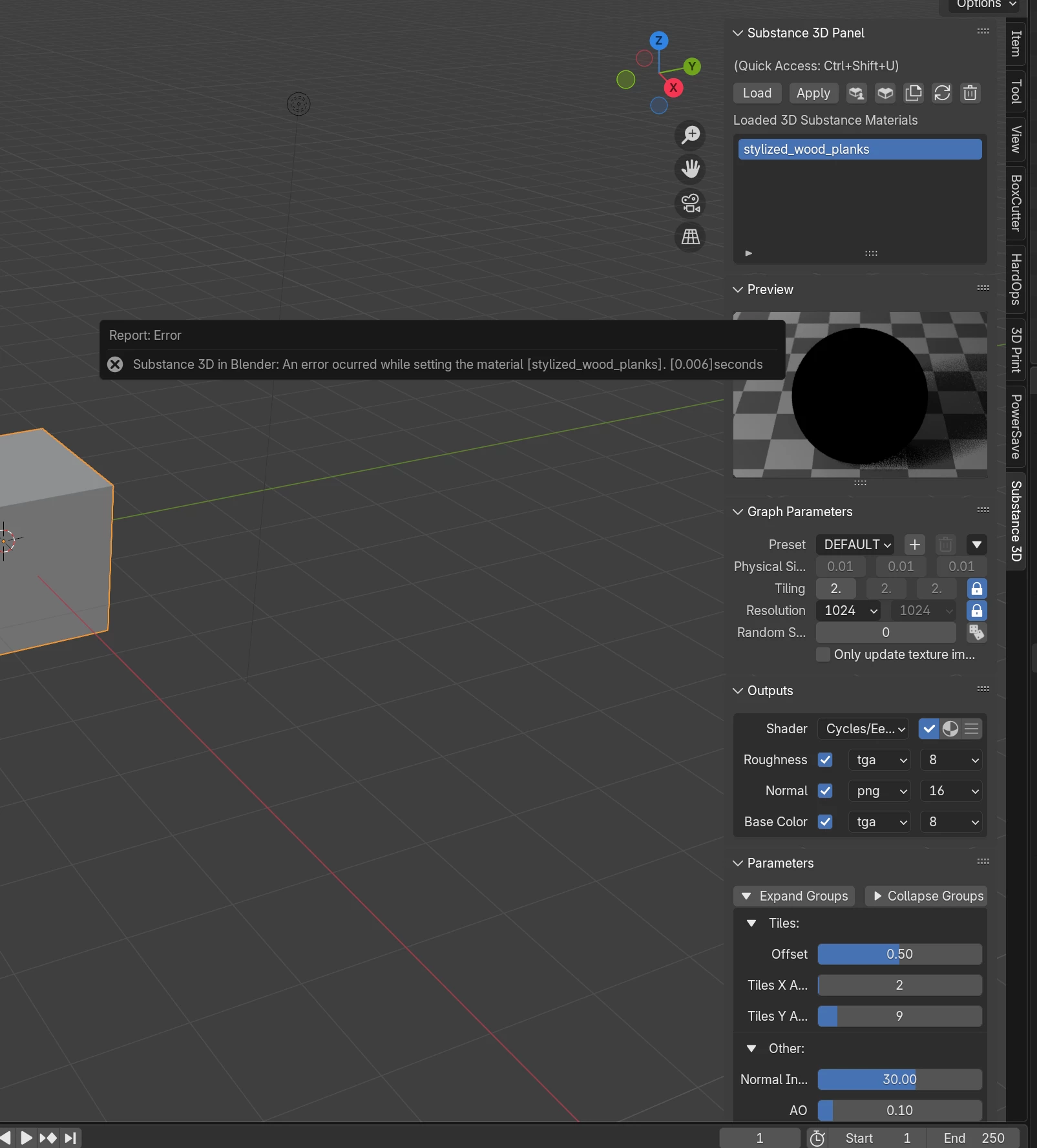The image size is (1037, 1148).
Task: Open the Preset DEFAULT dropdown
Action: coord(855,545)
